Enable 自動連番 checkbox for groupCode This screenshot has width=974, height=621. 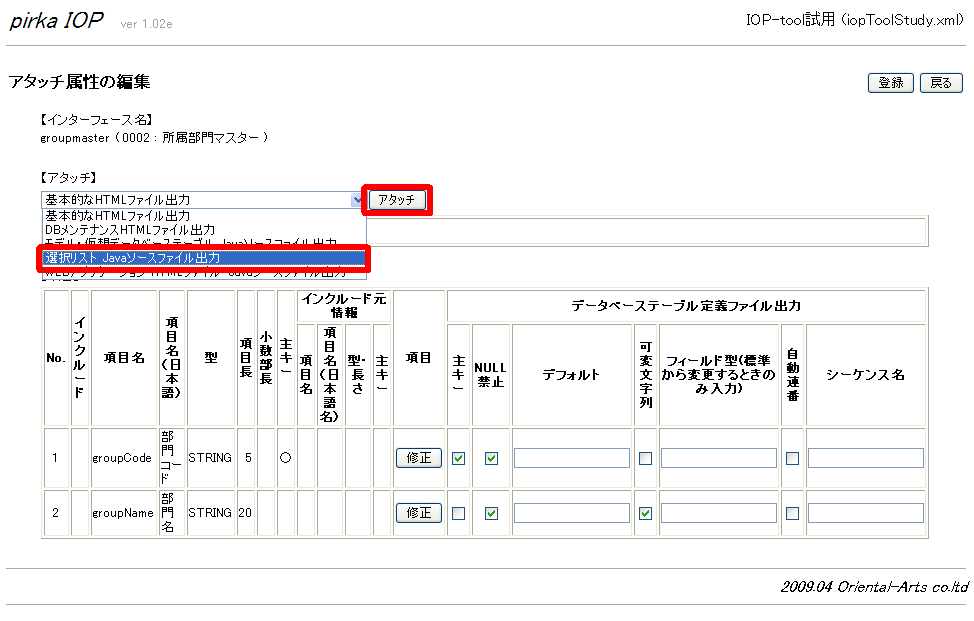[x=792, y=458]
